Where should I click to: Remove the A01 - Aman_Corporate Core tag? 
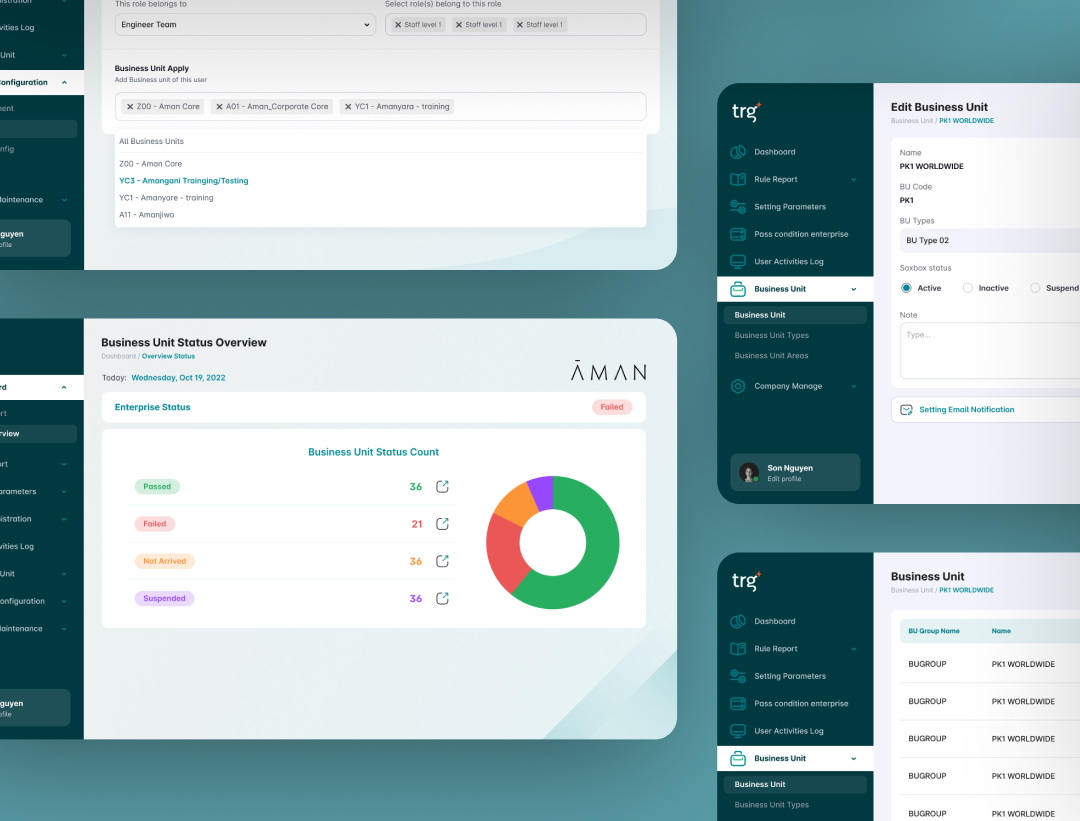pyautogui.click(x=218, y=106)
